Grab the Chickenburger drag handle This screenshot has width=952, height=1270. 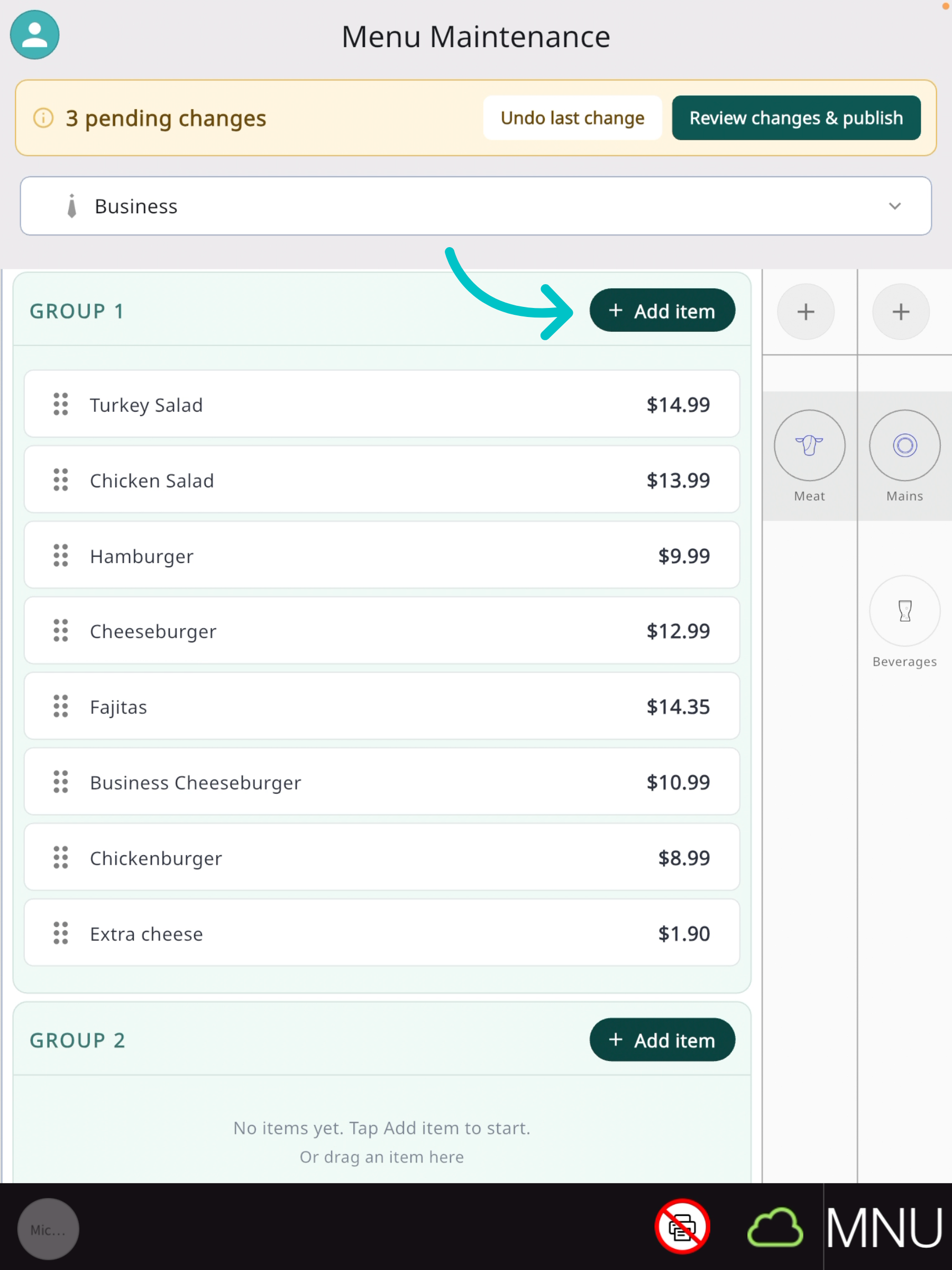point(61,857)
